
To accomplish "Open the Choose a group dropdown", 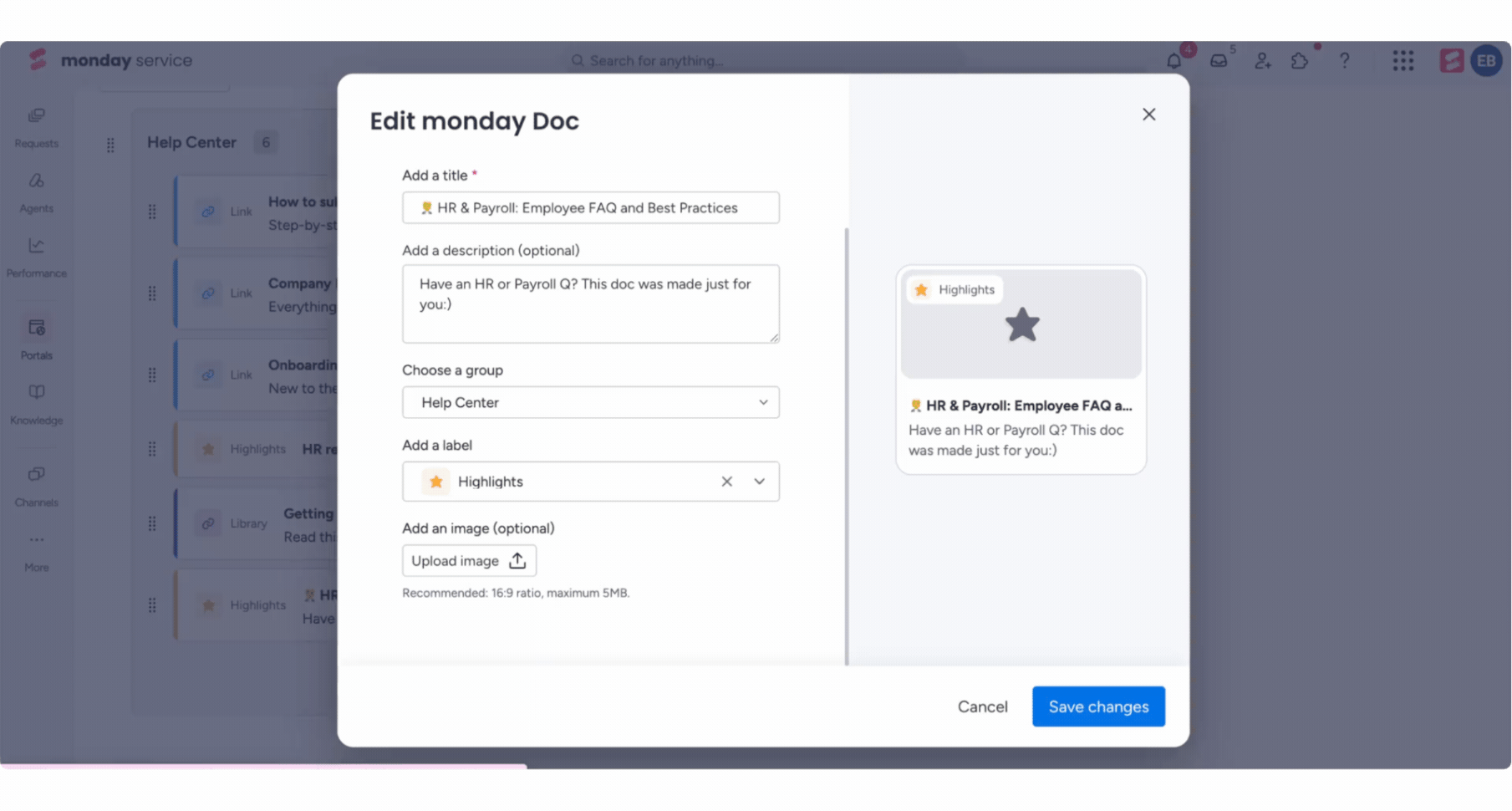I will pyautogui.click(x=590, y=402).
